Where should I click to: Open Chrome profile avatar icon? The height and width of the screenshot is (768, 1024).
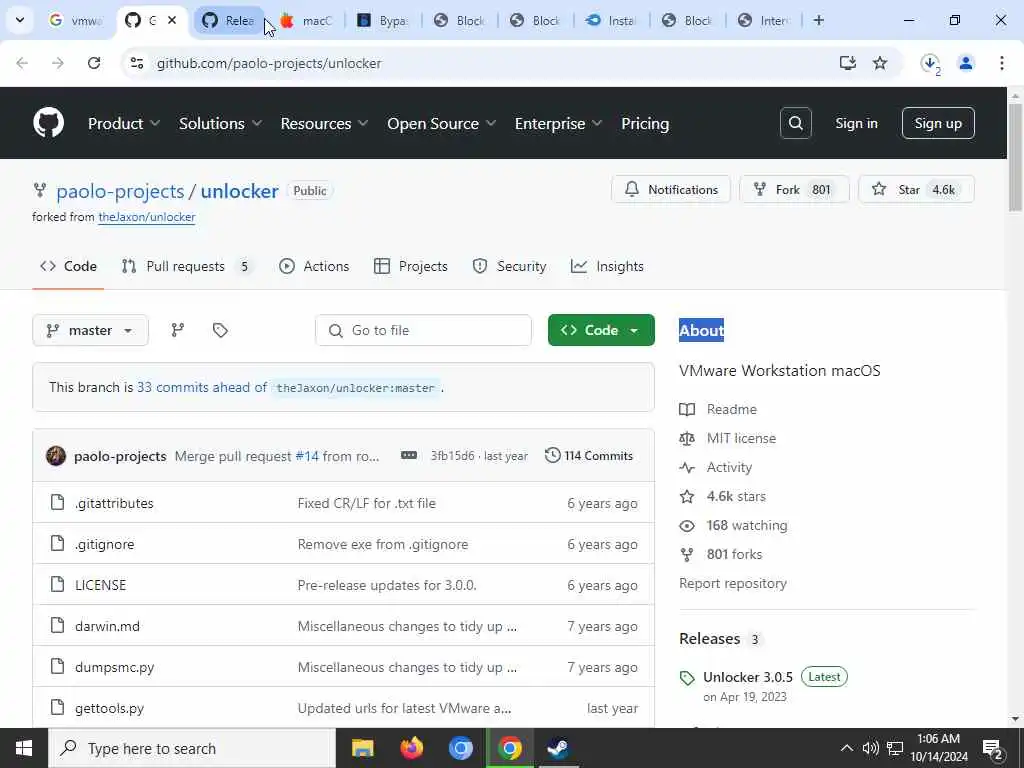pos(965,63)
